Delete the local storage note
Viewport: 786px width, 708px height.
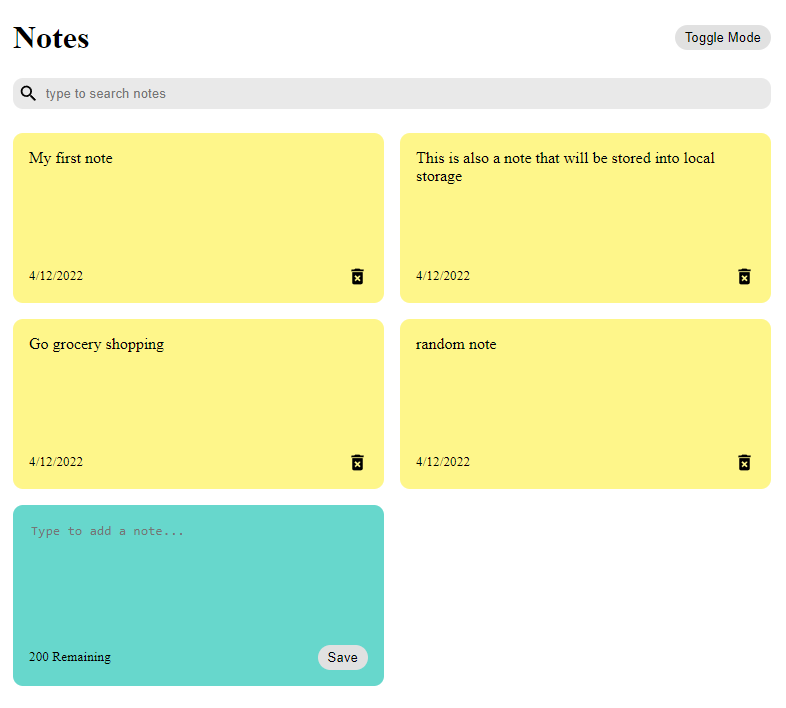tap(744, 276)
